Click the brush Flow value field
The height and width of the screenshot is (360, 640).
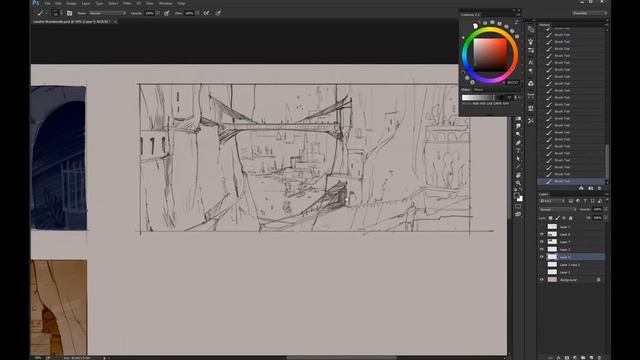189,13
